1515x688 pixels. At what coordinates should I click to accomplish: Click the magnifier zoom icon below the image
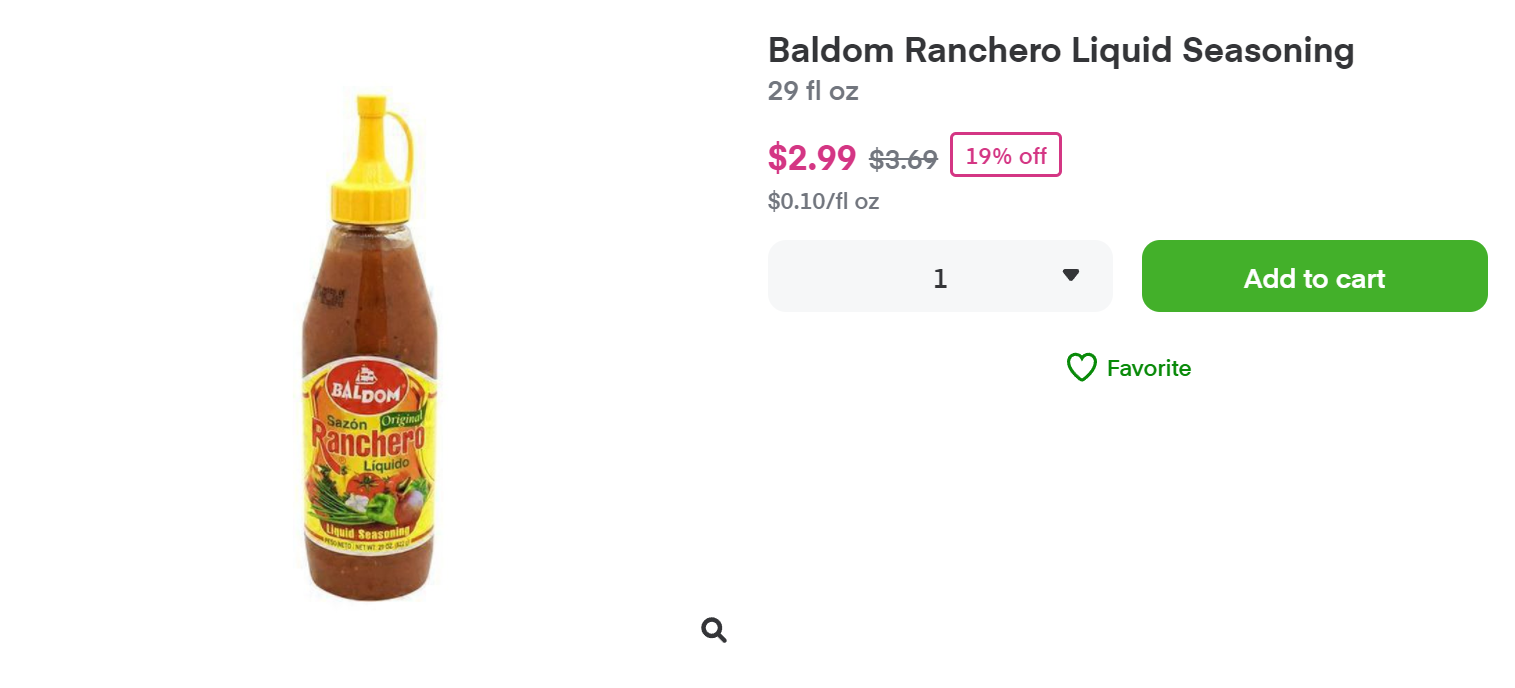(x=713, y=630)
